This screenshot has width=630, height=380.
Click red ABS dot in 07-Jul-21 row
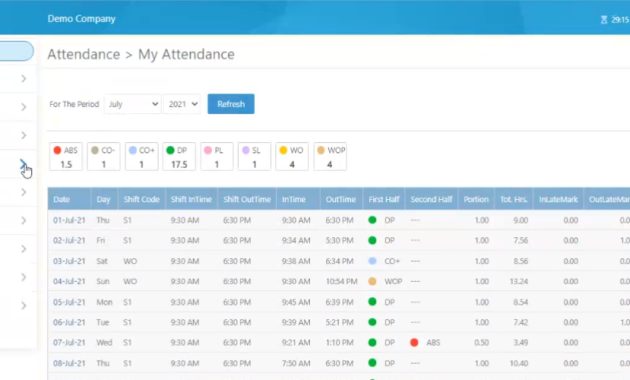point(414,343)
